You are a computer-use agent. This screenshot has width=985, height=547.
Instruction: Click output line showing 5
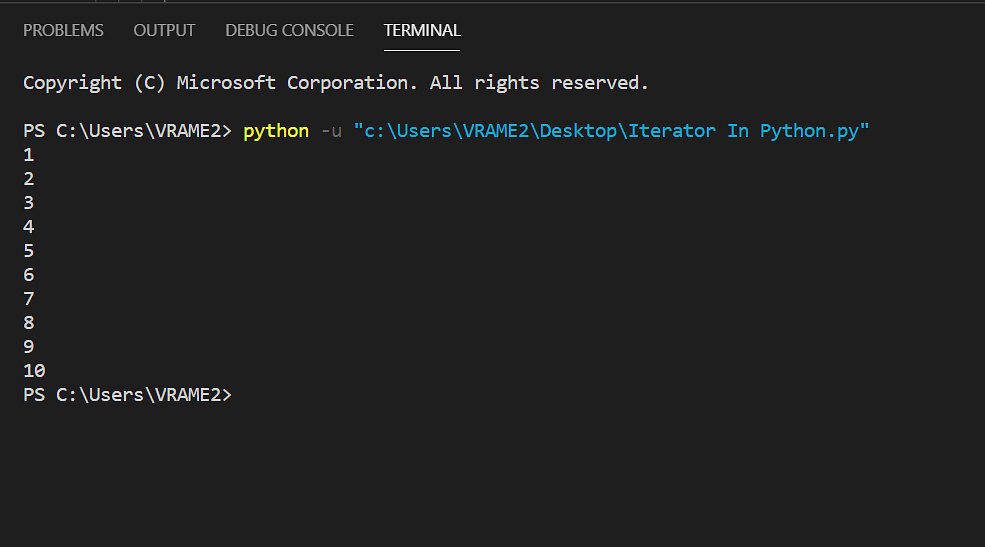pos(28,251)
